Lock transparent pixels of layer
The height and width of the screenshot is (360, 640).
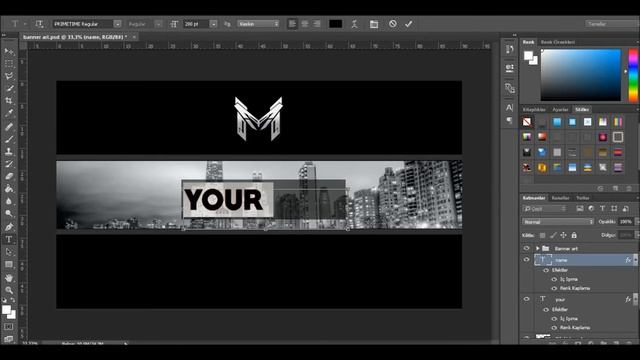(542, 235)
